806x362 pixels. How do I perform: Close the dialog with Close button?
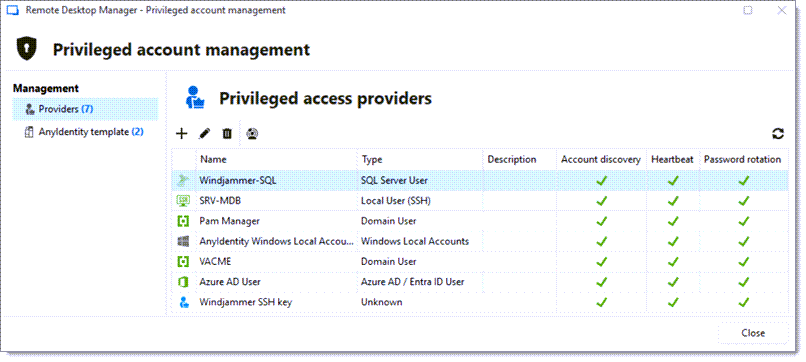point(753,333)
